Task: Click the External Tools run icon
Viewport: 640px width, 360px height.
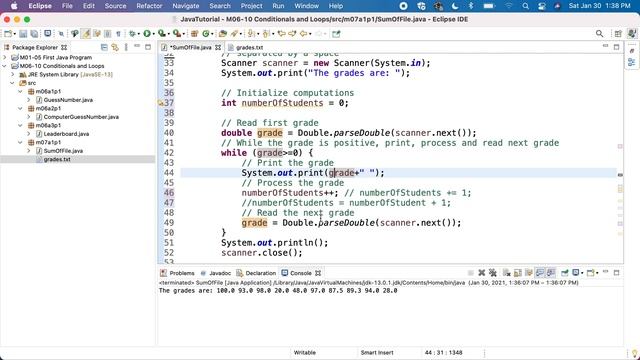Action: (176, 34)
